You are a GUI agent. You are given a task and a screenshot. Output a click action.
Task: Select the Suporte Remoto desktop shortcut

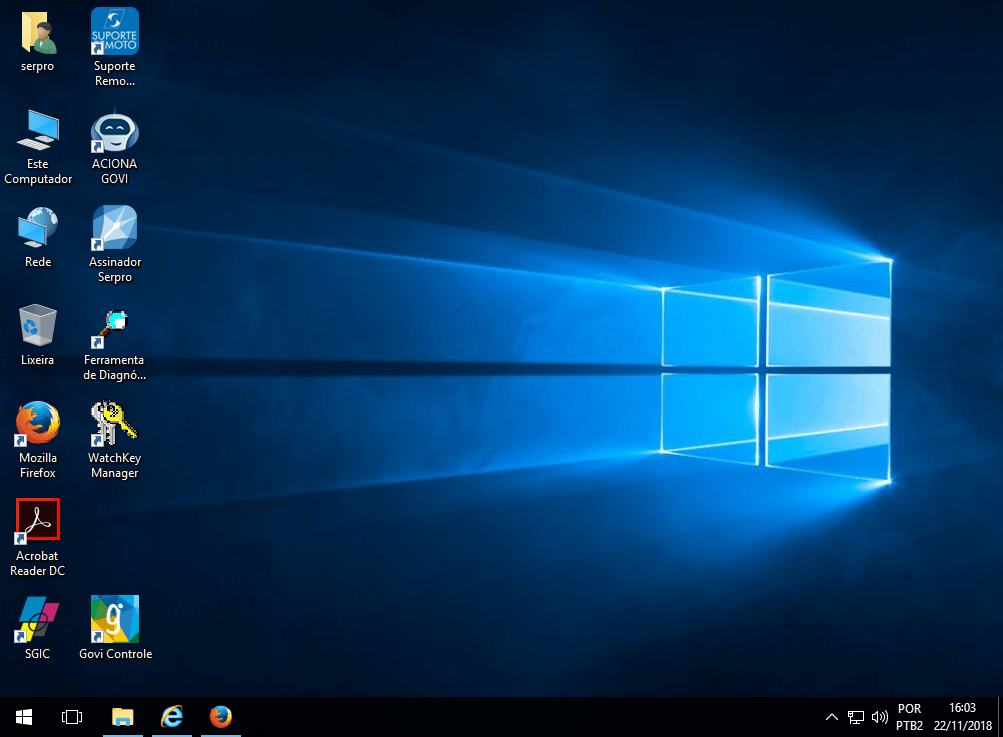point(115,32)
